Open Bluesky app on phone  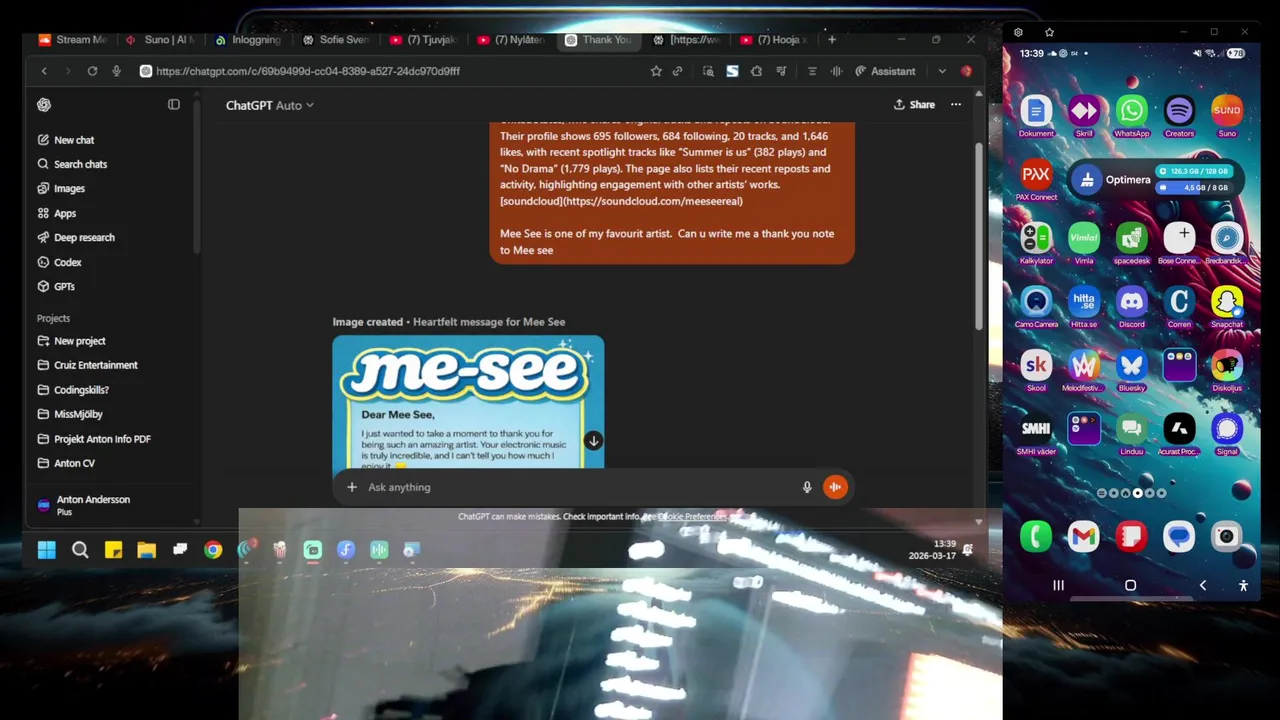pyautogui.click(x=1132, y=371)
